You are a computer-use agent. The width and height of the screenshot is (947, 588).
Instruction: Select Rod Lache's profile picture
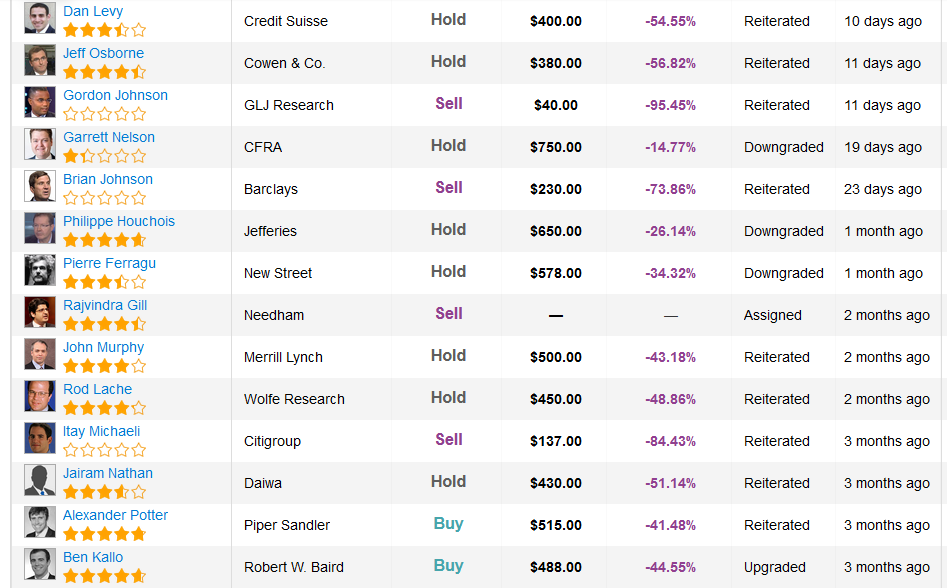click(40, 396)
